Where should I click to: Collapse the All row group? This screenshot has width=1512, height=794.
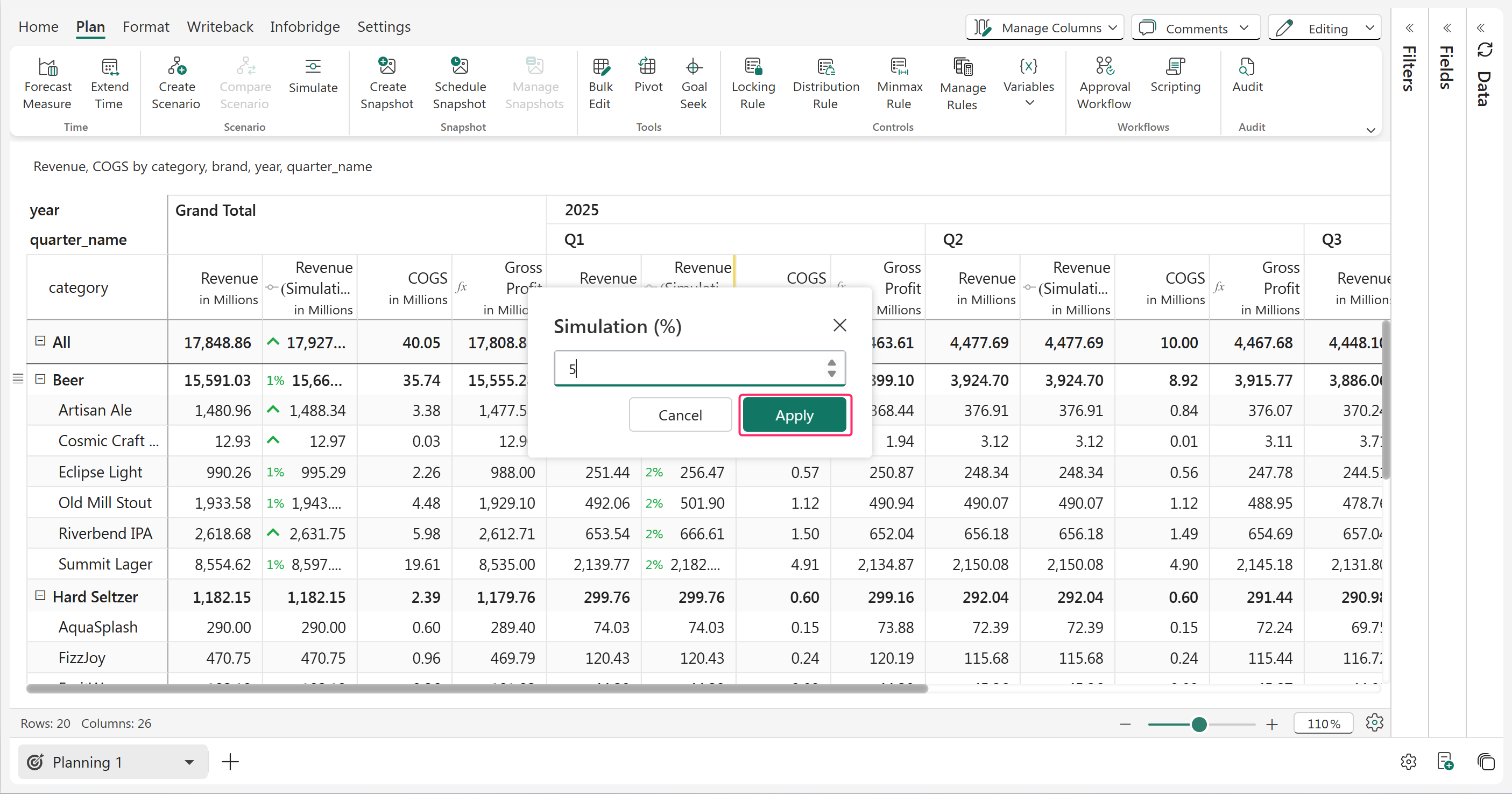(40, 341)
